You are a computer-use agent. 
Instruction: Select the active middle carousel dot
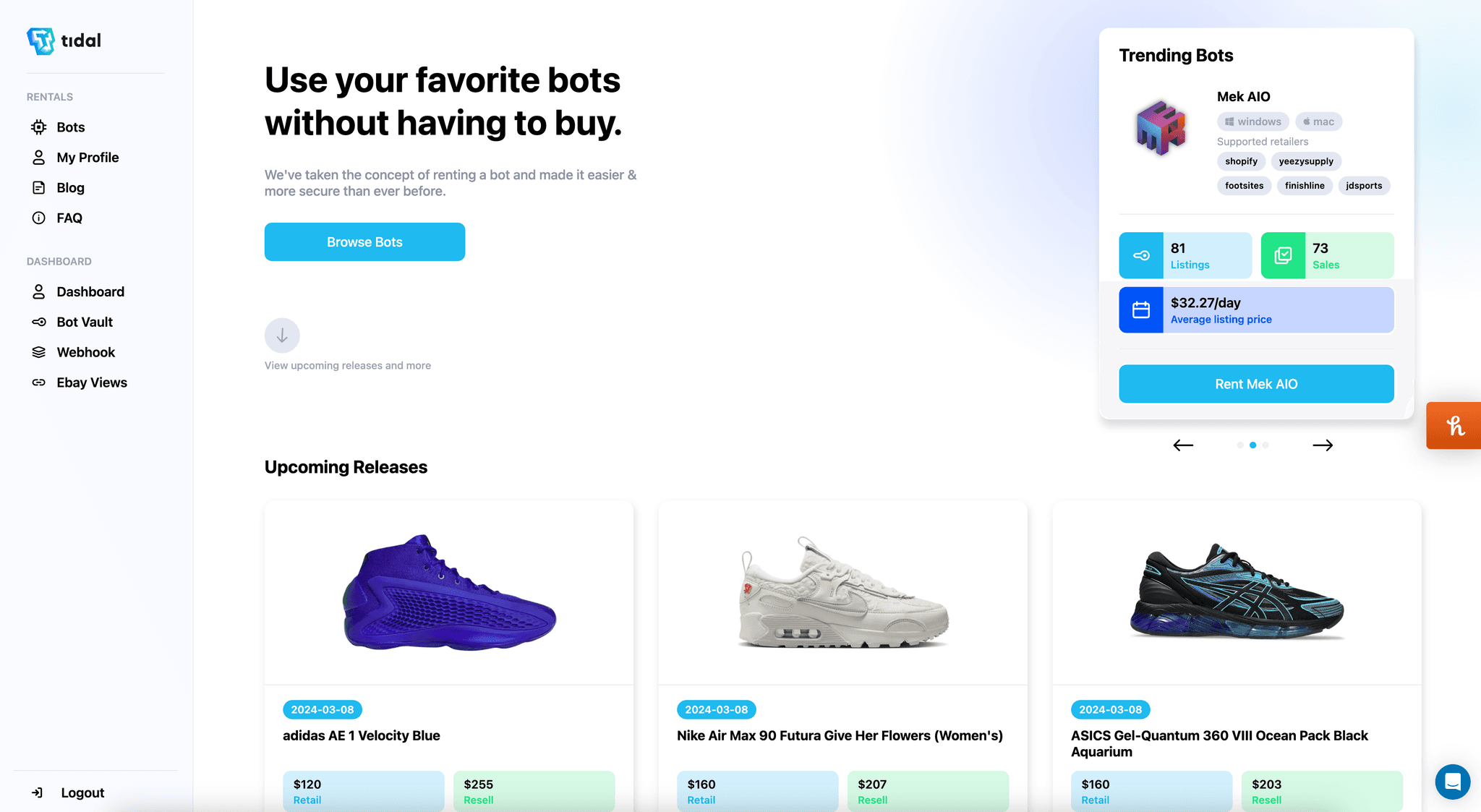(1252, 445)
